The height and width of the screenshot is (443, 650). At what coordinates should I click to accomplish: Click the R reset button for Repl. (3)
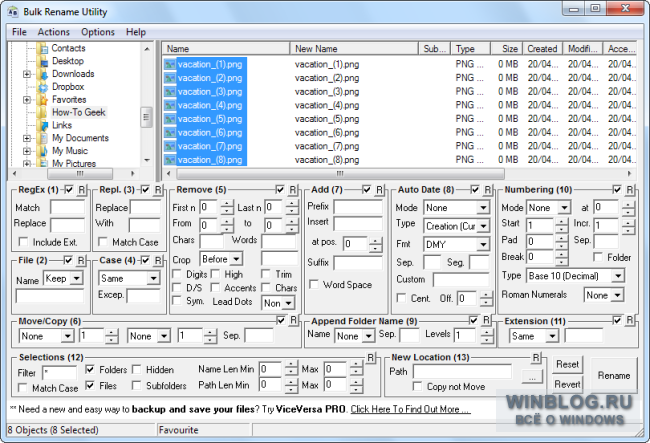[158, 190]
